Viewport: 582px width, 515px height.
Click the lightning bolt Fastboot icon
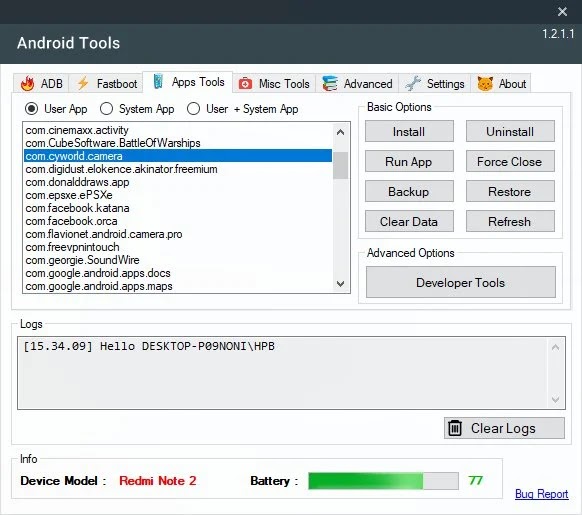coord(83,84)
